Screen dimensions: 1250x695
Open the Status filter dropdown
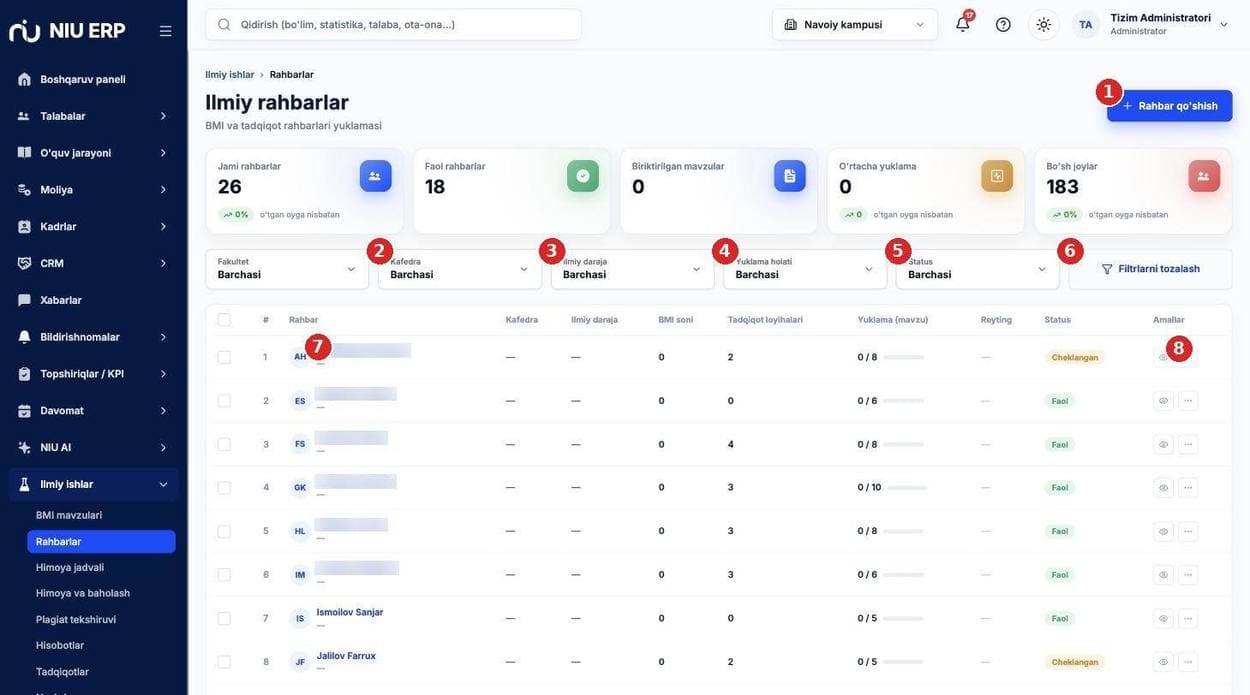tap(978, 269)
